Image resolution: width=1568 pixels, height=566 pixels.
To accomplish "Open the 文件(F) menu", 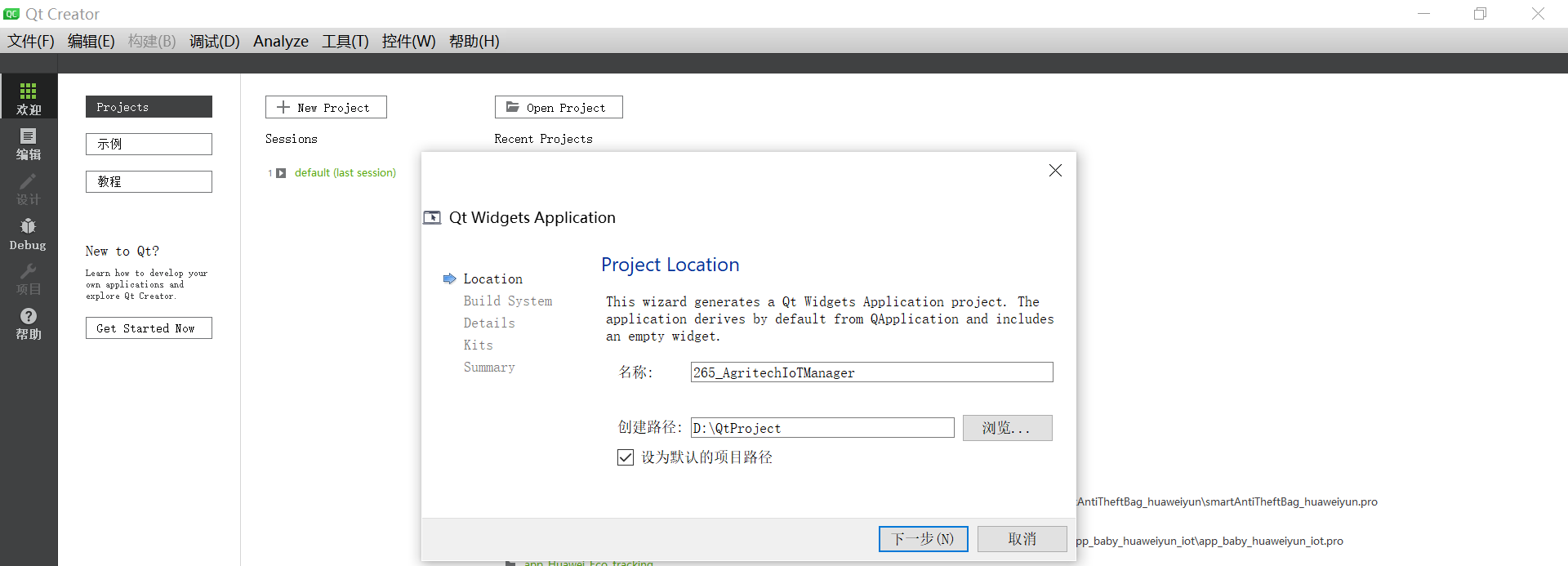I will pyautogui.click(x=31, y=41).
